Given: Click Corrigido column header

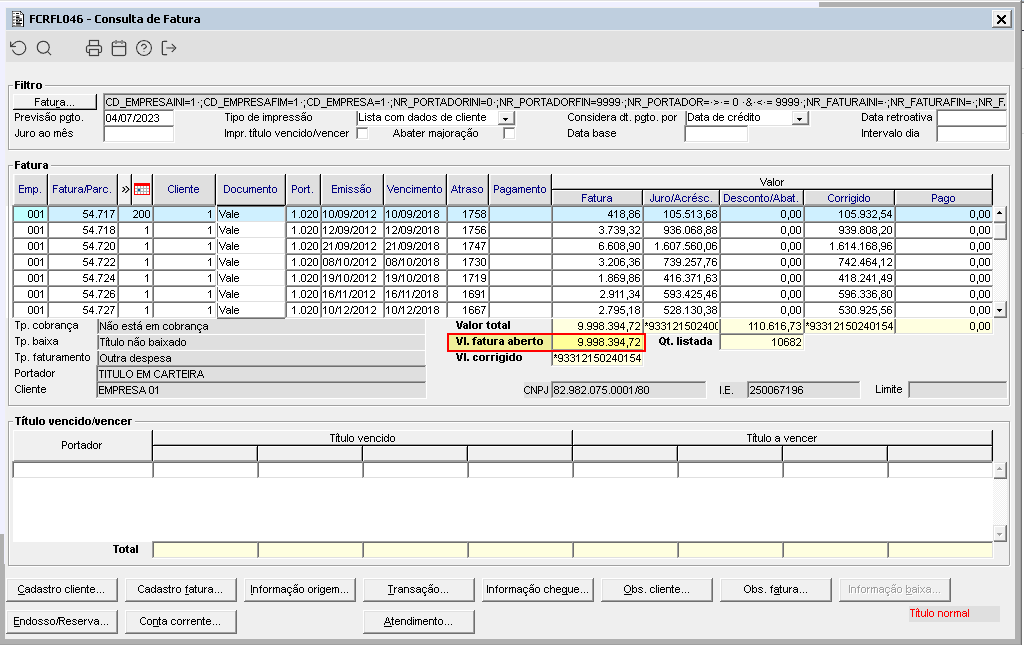Looking at the screenshot, I should tap(849, 198).
